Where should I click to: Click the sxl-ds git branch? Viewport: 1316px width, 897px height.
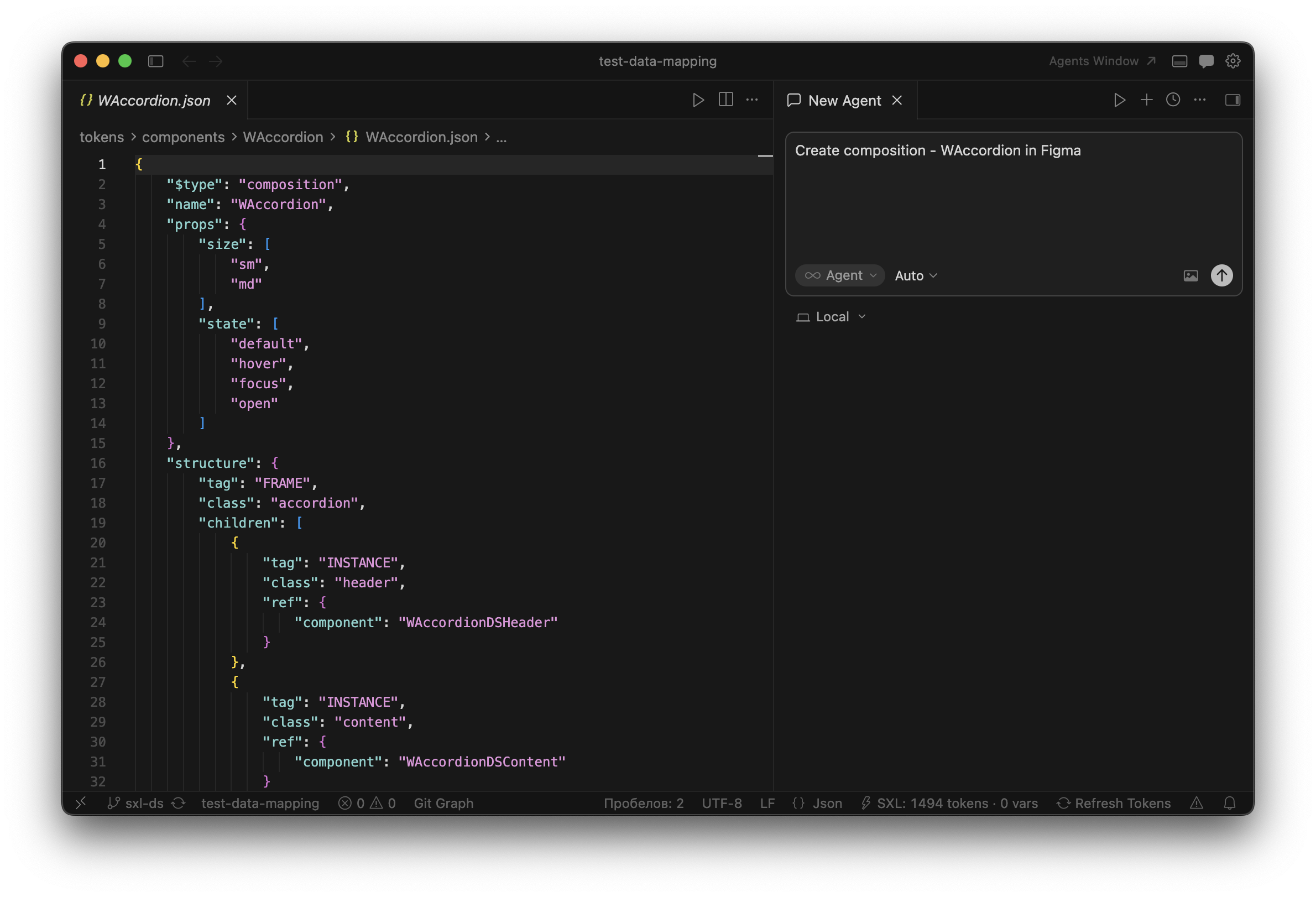[135, 803]
